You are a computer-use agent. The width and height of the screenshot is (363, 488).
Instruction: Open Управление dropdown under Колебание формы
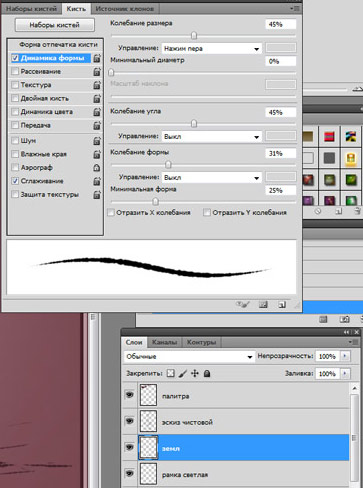pyautogui.click(x=212, y=177)
